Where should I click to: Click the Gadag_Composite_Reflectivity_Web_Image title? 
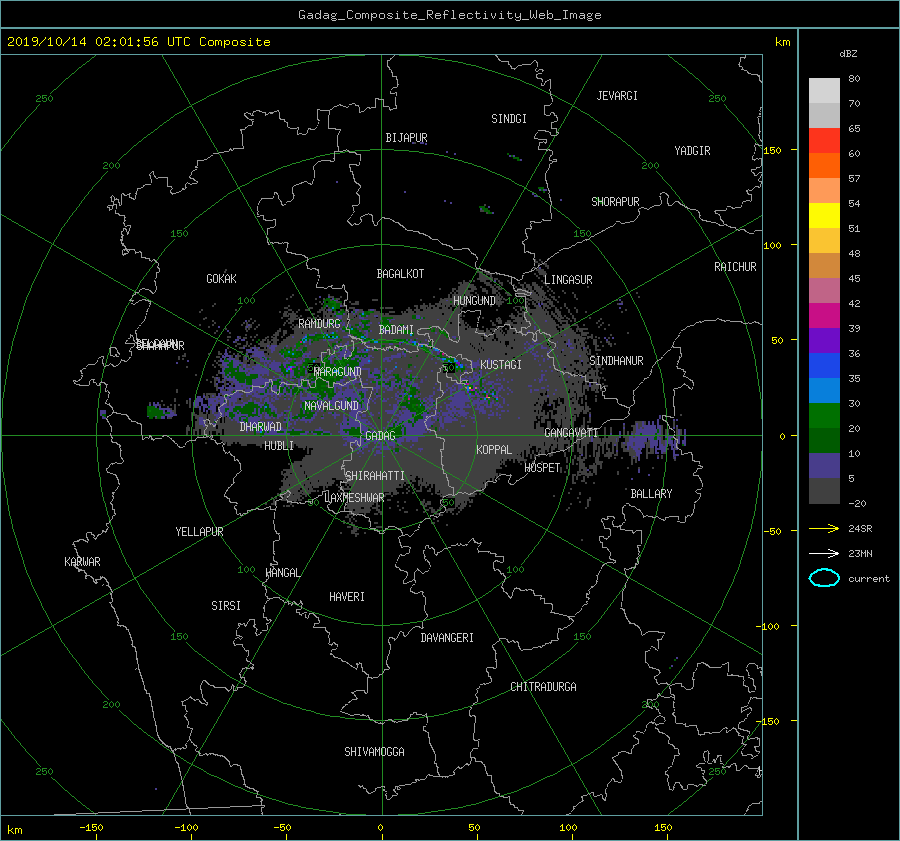coord(449,15)
